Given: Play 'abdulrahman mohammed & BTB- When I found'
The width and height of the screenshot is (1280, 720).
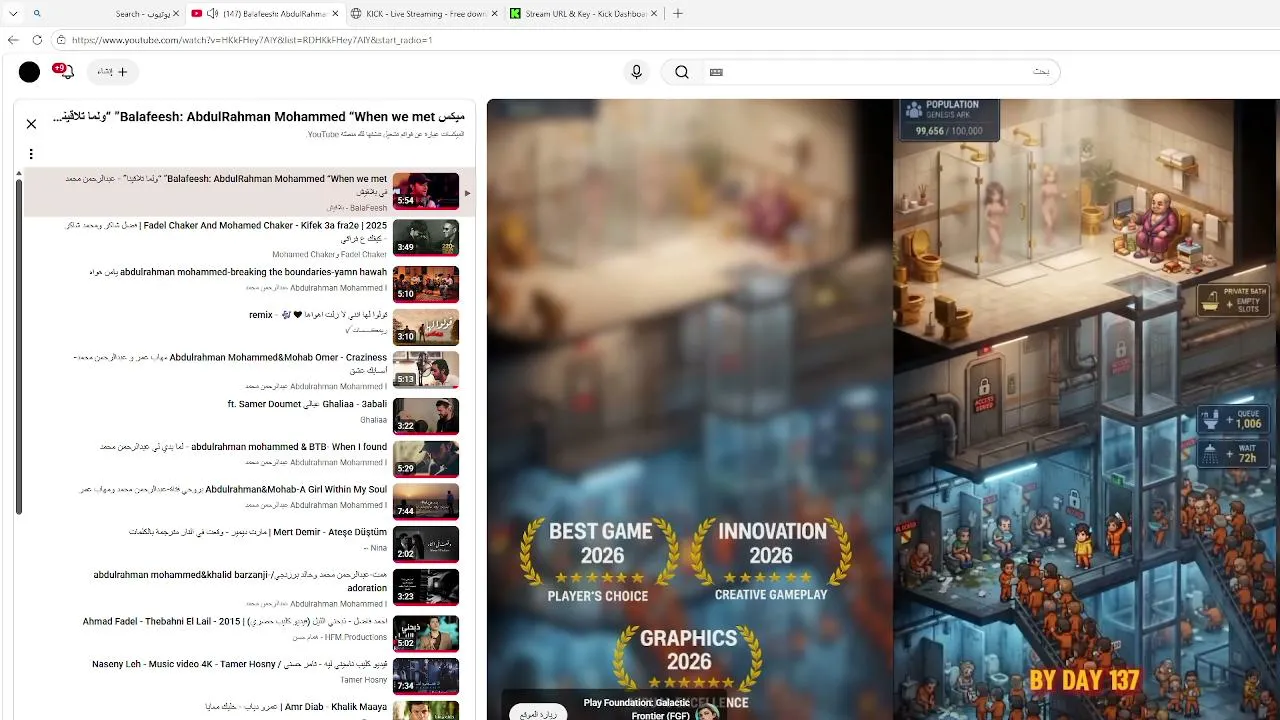Looking at the screenshot, I should point(244,447).
